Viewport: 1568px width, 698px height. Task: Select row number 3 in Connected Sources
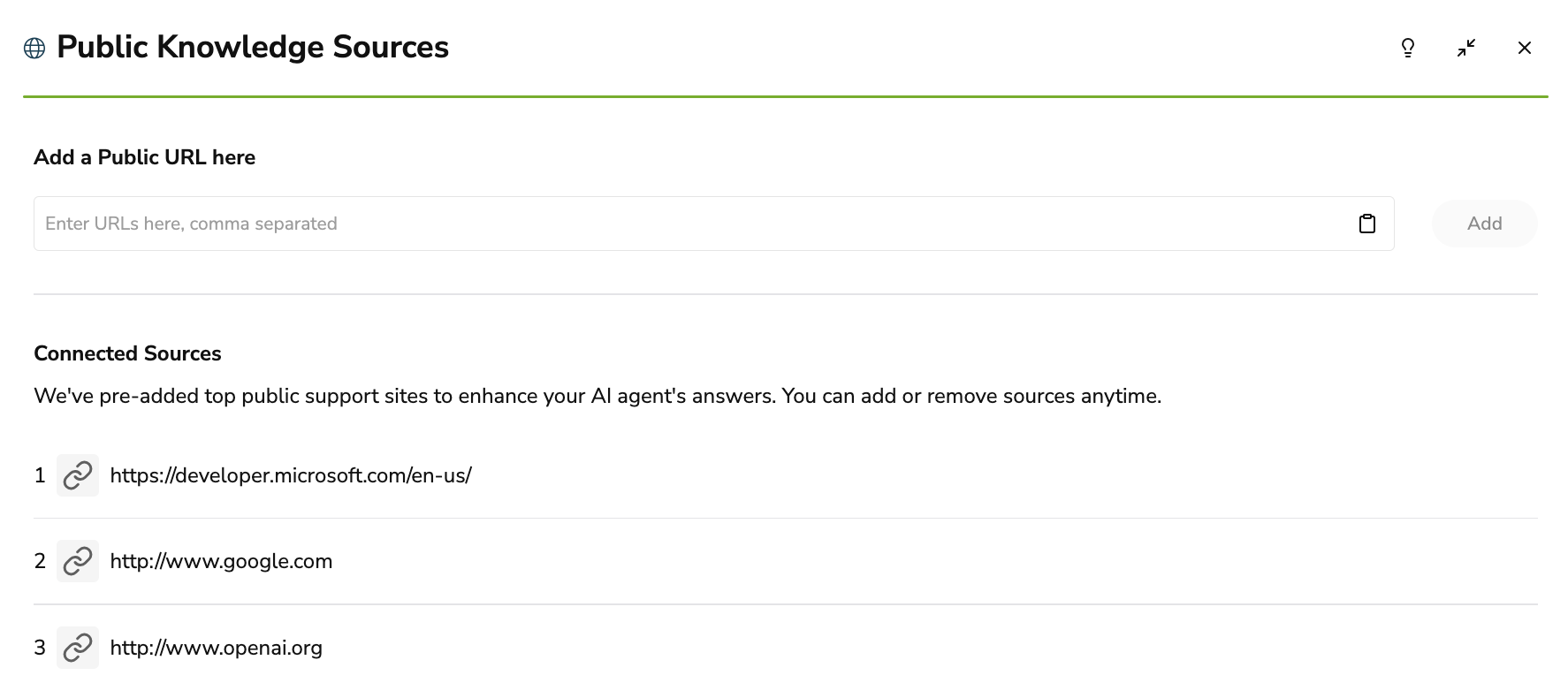click(40, 648)
